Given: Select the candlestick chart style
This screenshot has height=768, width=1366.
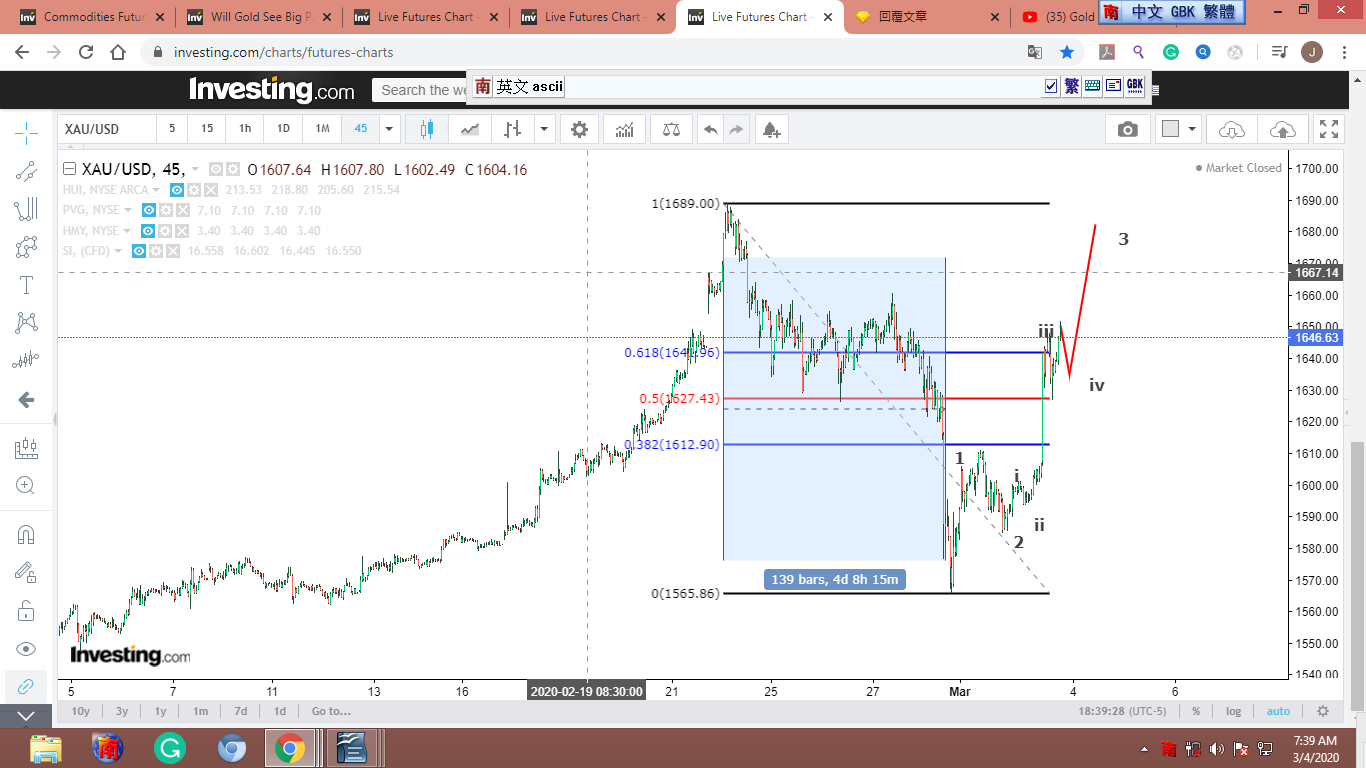Looking at the screenshot, I should (x=427, y=129).
